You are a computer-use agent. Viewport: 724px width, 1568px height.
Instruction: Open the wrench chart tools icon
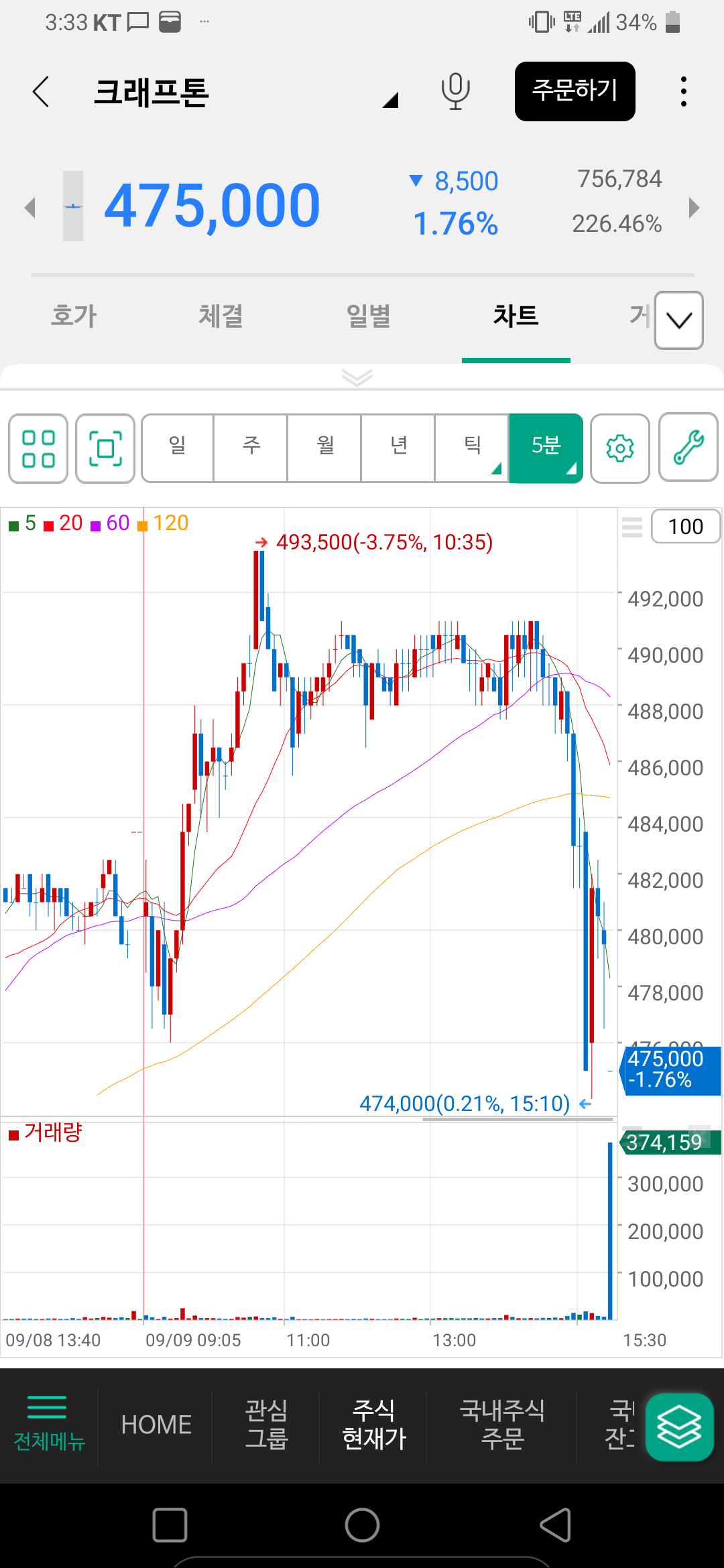[x=688, y=448]
